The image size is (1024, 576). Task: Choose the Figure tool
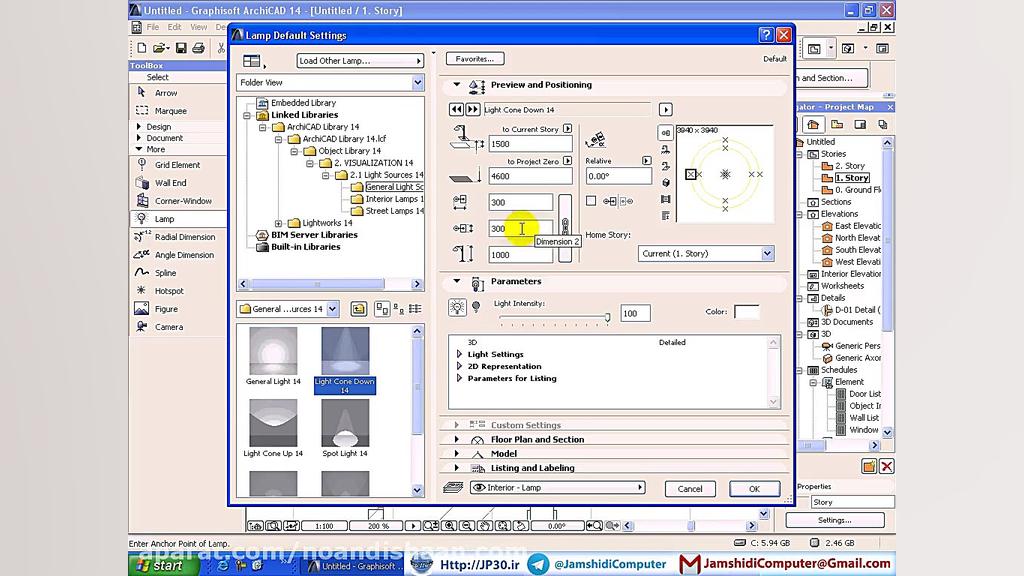pos(166,309)
